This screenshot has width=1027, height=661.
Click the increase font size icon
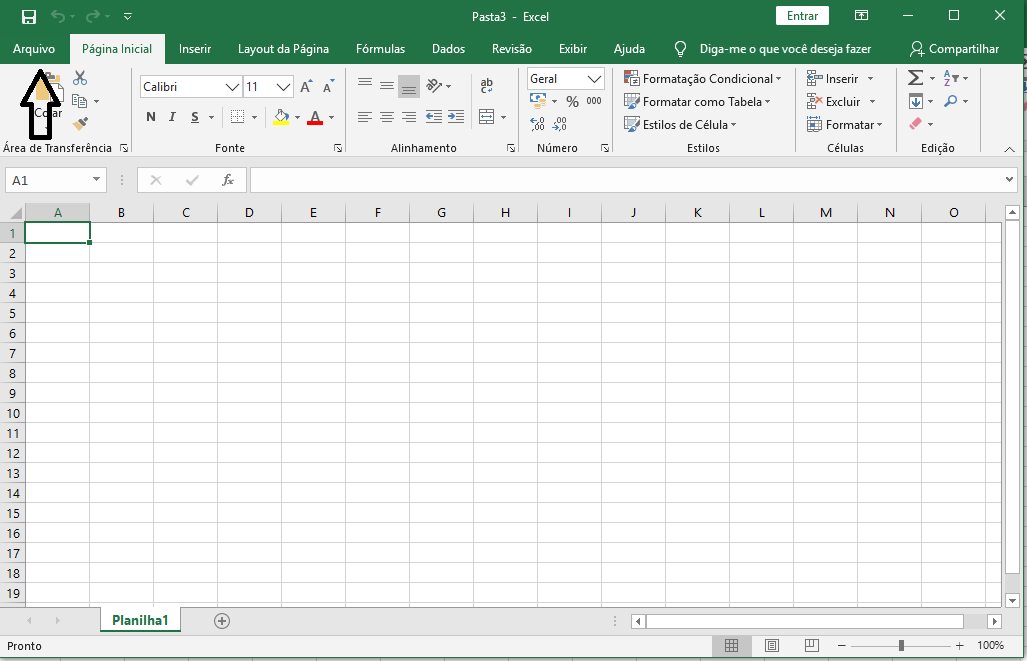click(307, 87)
